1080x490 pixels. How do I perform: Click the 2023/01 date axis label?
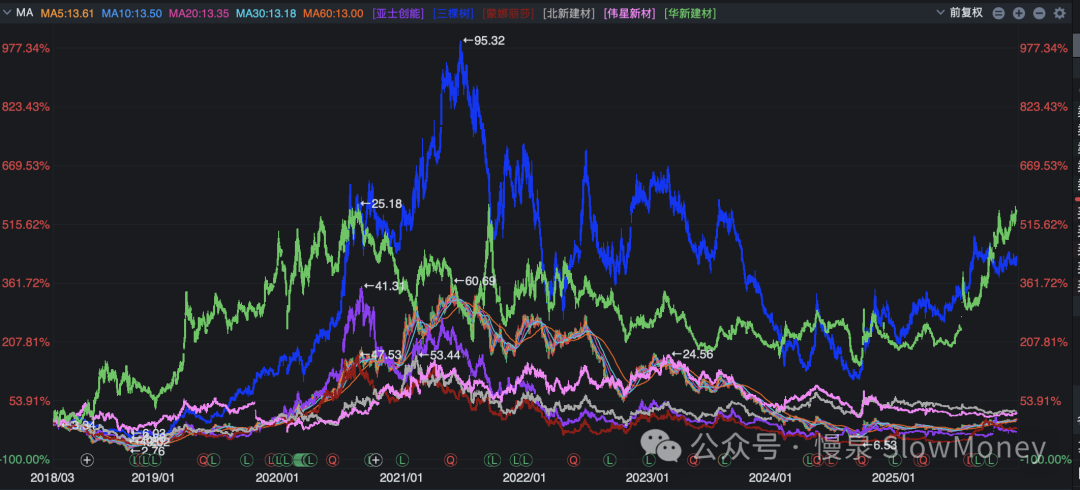coord(649,477)
